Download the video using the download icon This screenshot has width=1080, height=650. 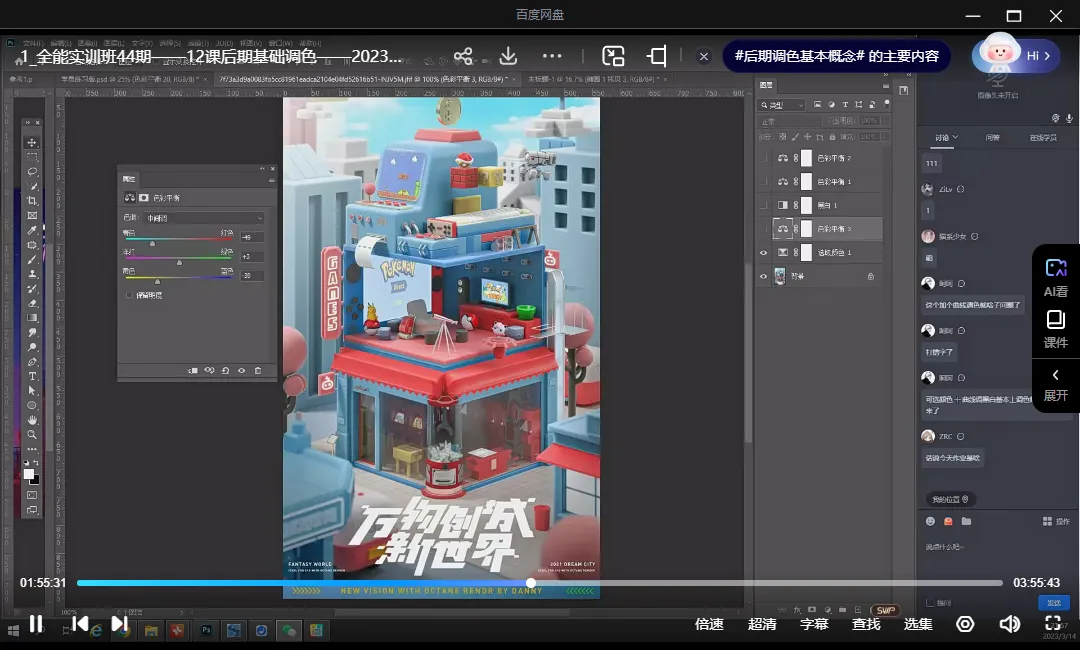pyautogui.click(x=508, y=56)
